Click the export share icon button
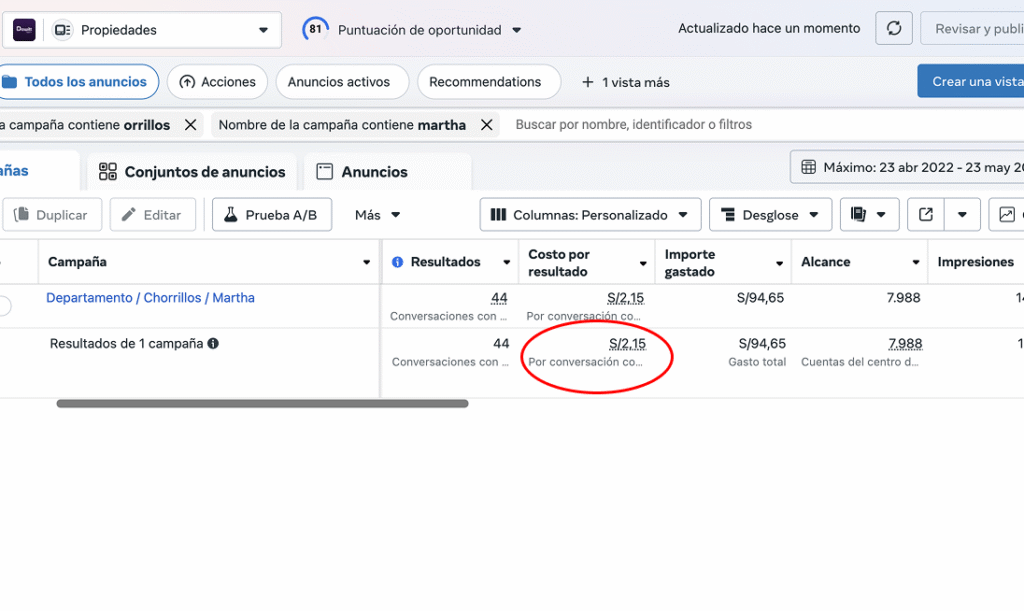The image size is (1024, 611). [x=925, y=215]
